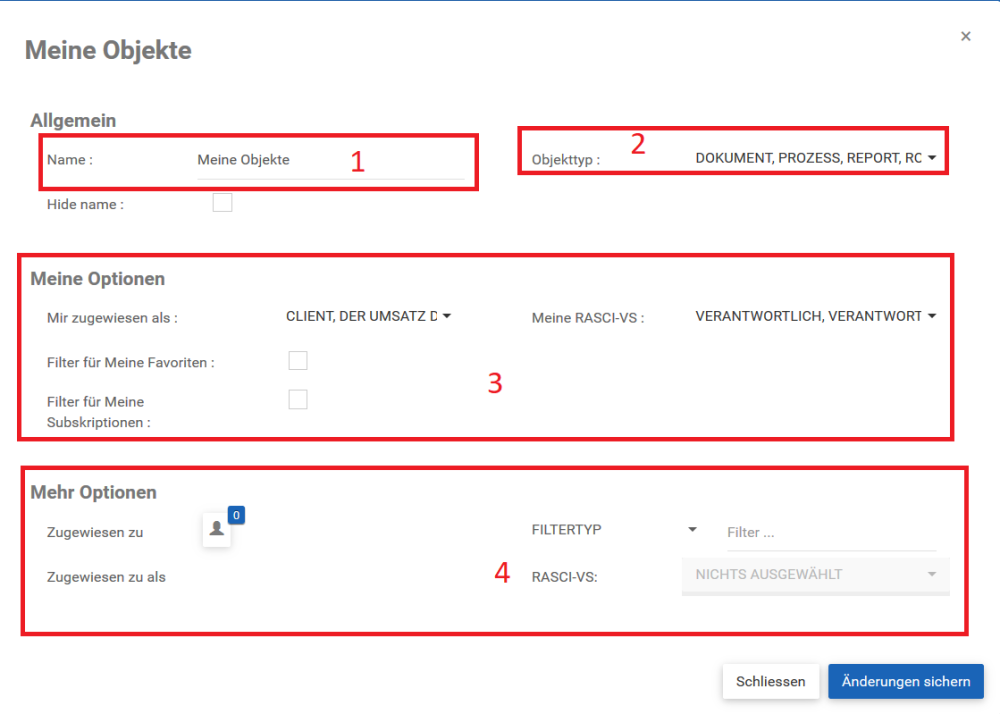1000x714 pixels.
Task: Save with Änderungen sichern button
Action: [905, 681]
